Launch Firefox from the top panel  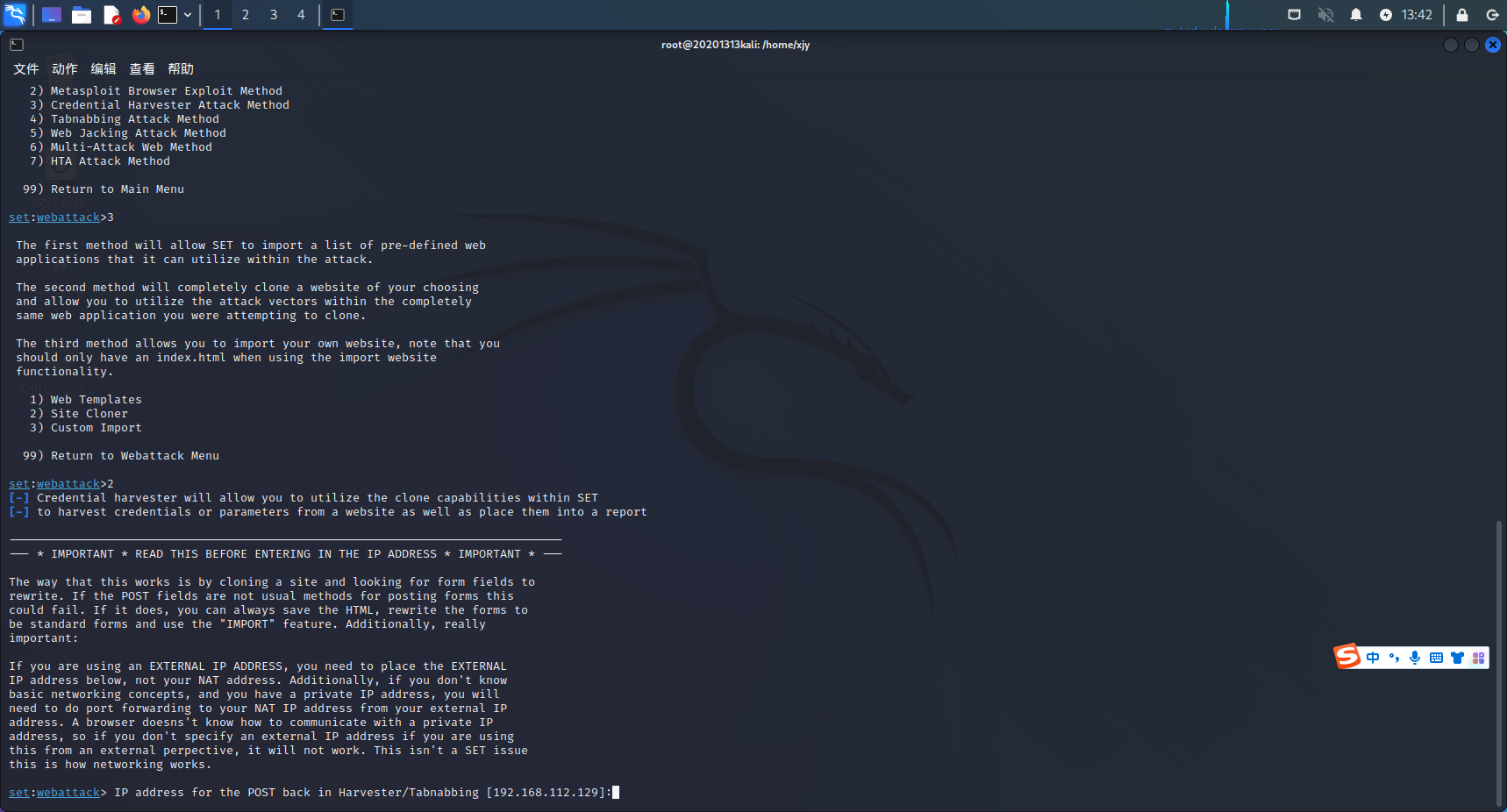coord(140,15)
